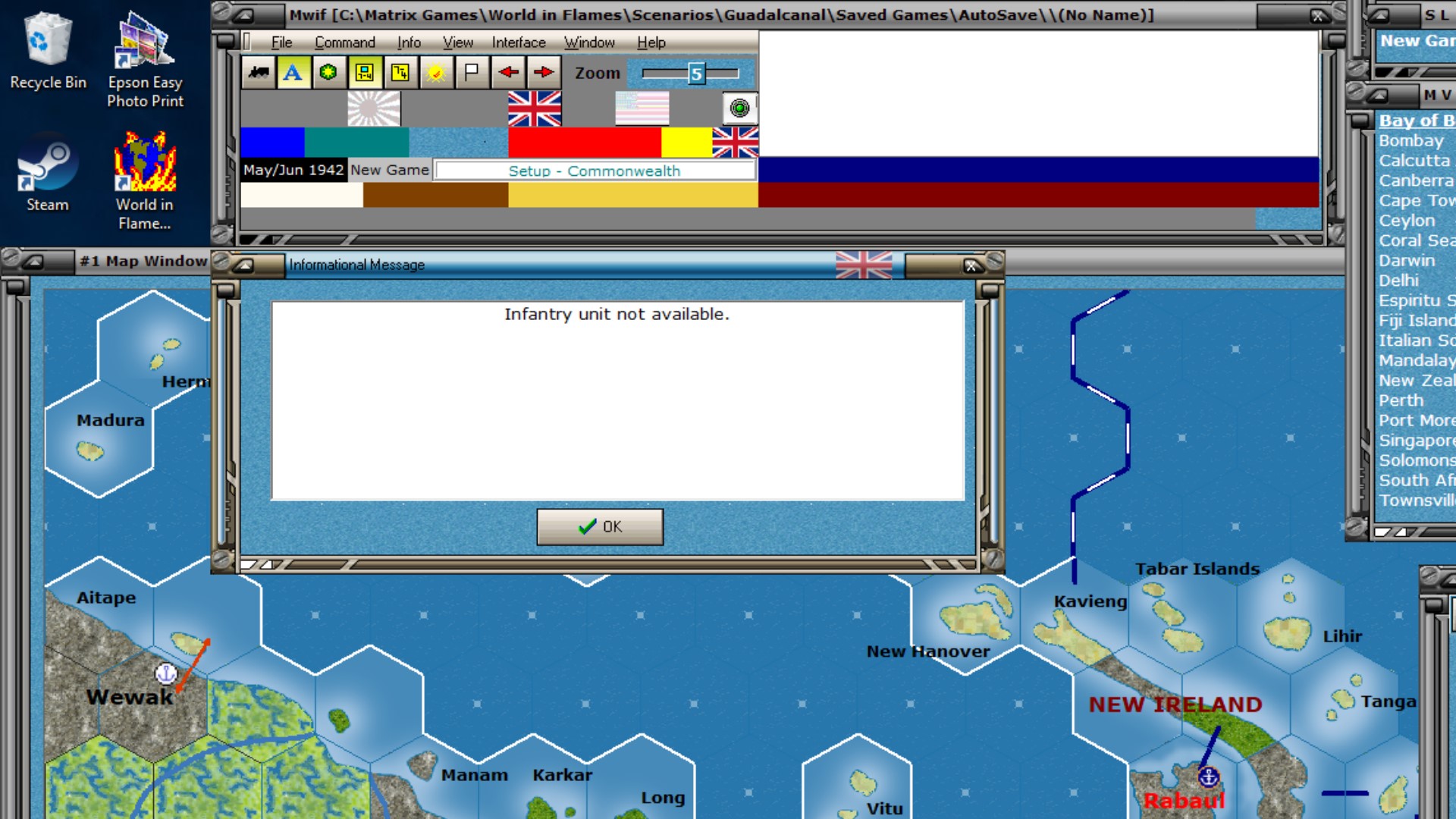Click the red color bar segment
This screenshot has height=819, width=1456.
[585, 142]
